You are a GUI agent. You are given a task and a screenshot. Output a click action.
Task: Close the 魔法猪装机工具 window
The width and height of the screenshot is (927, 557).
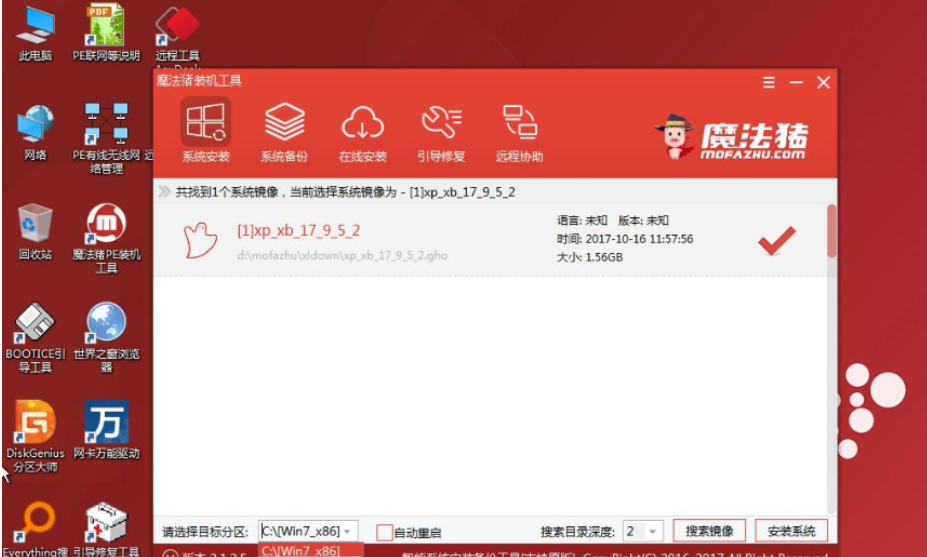pyautogui.click(x=824, y=82)
